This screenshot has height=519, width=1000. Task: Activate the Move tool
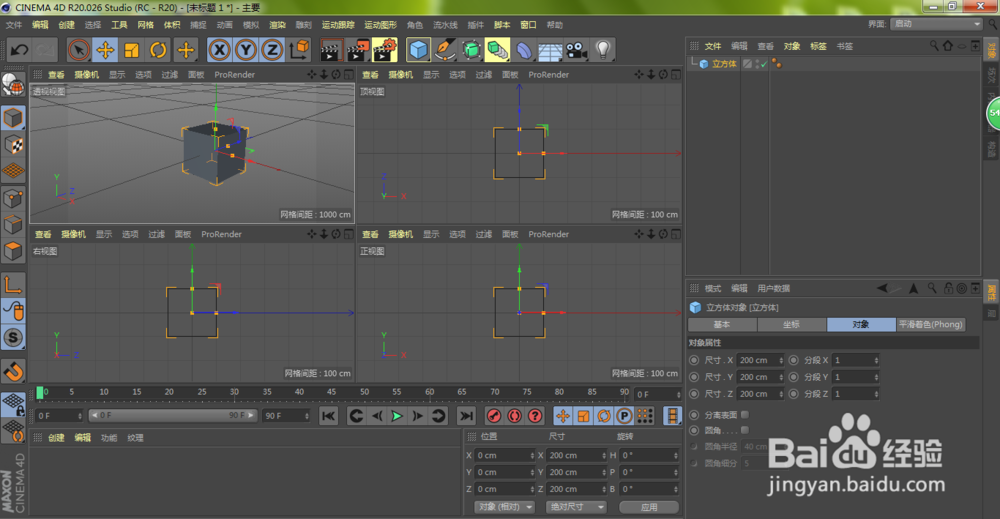(105, 50)
